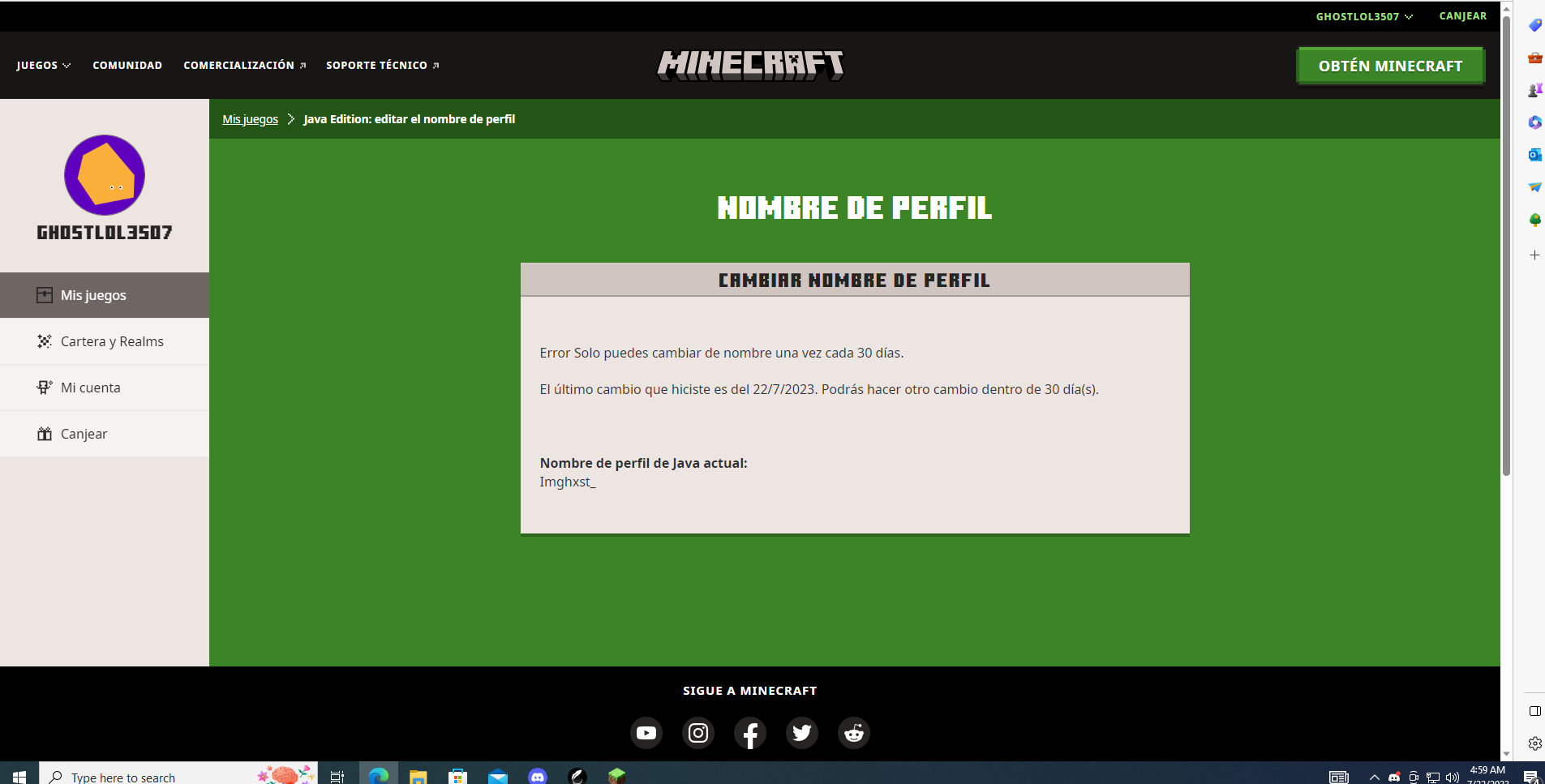Click the NOMBRE DE PERFIL page title

tap(854, 208)
